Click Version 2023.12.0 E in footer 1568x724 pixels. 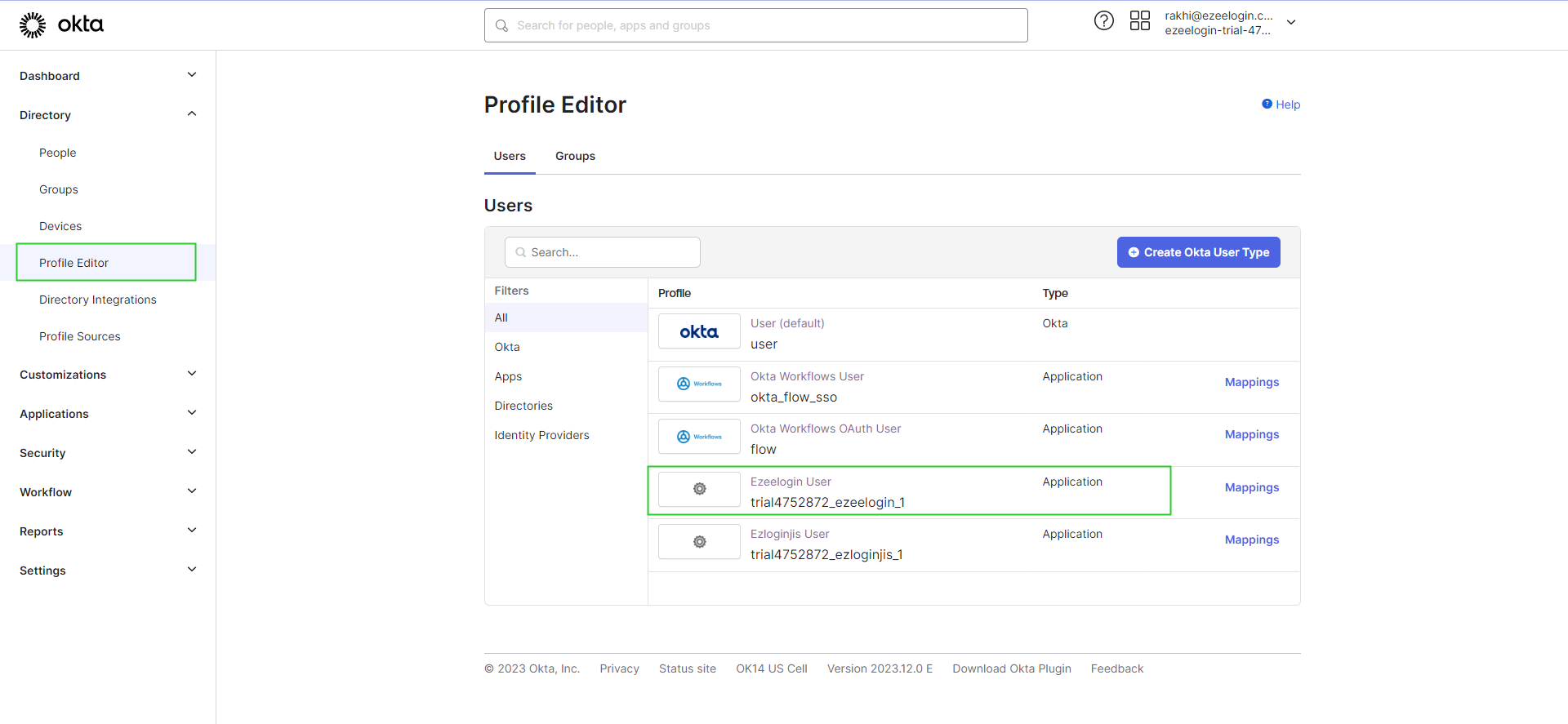pyautogui.click(x=880, y=668)
